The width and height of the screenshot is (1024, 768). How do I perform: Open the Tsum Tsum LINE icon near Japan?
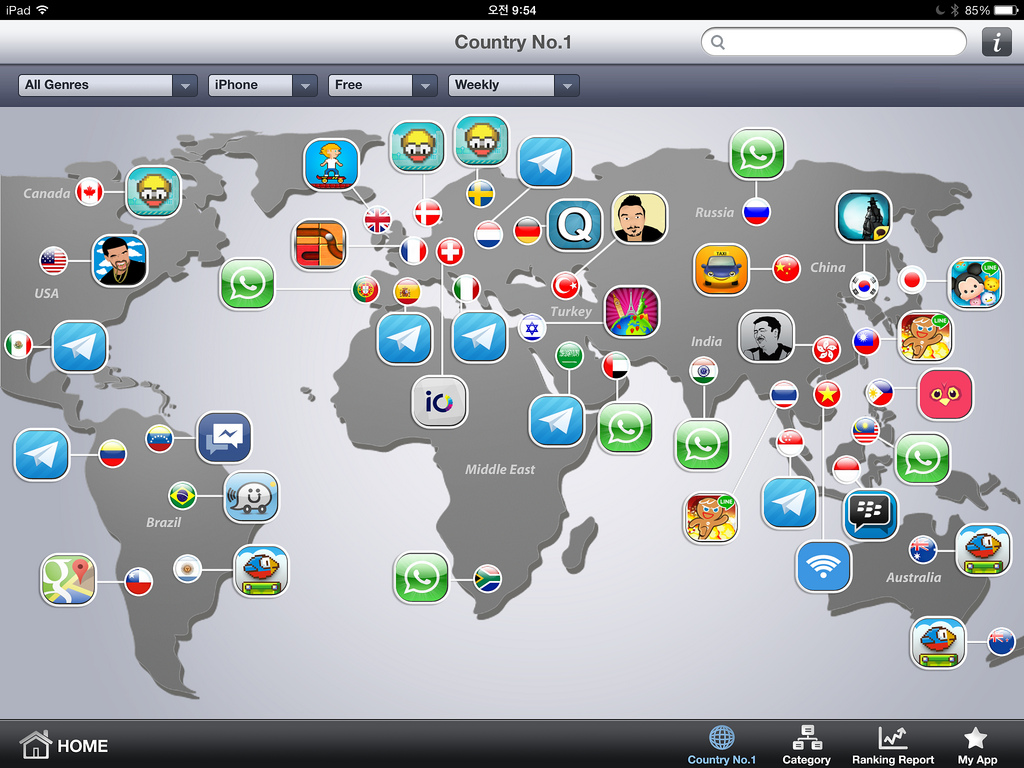point(976,284)
